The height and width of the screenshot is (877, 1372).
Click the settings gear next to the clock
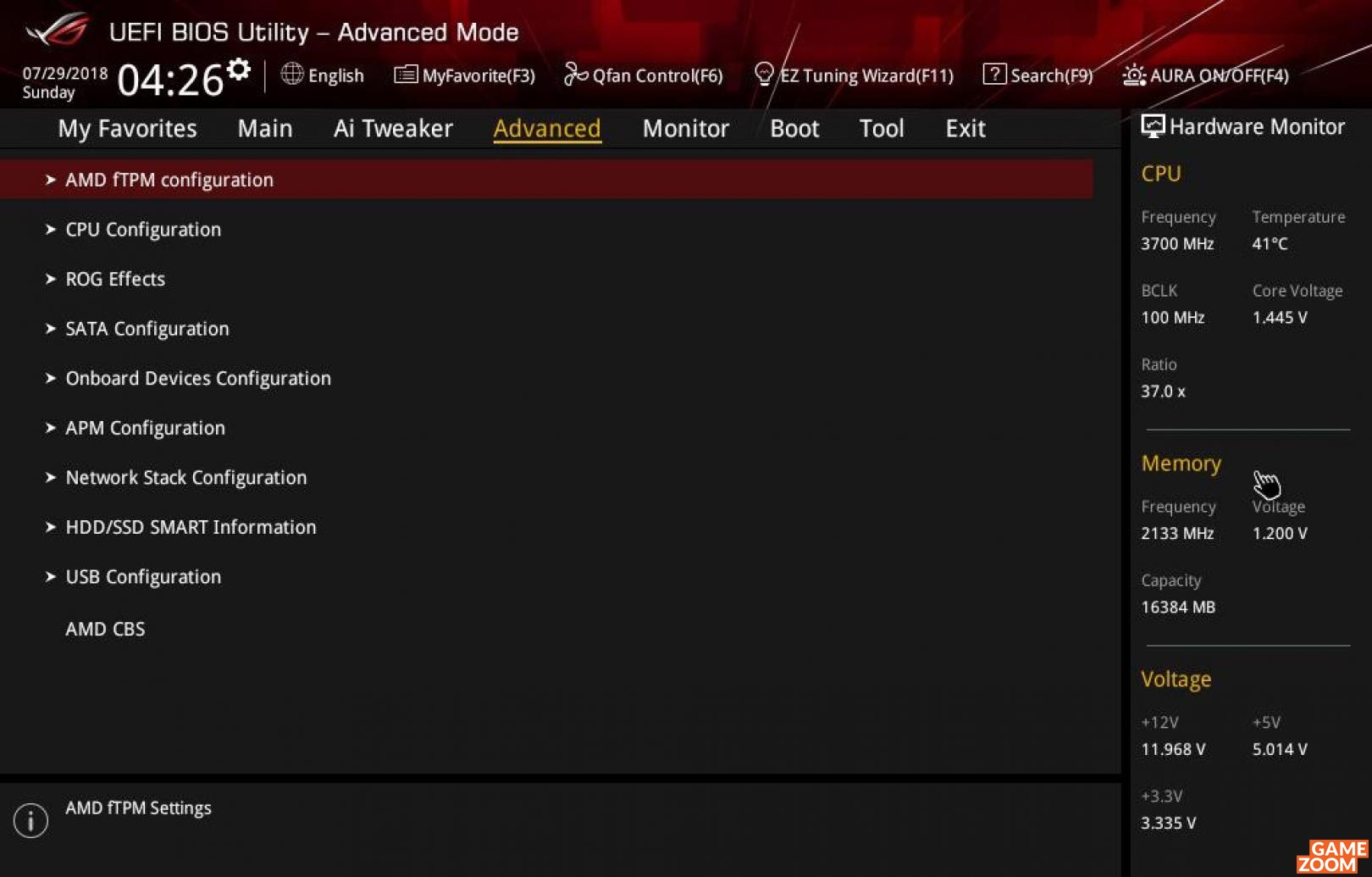pyautogui.click(x=239, y=69)
